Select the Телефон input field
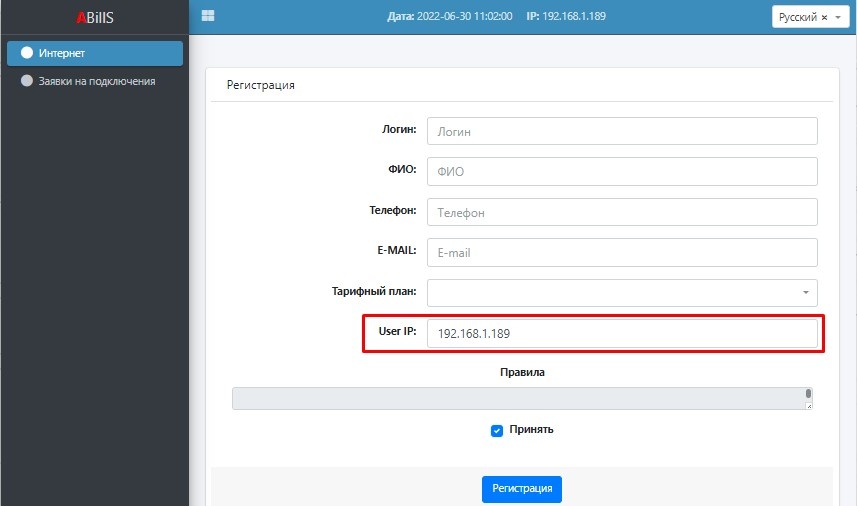 click(622, 212)
